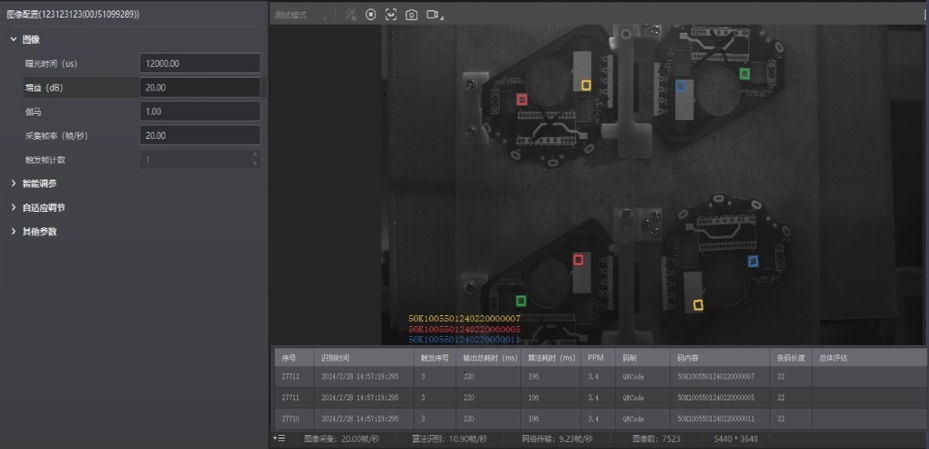Click the camera snapshot icon

(x=411, y=15)
